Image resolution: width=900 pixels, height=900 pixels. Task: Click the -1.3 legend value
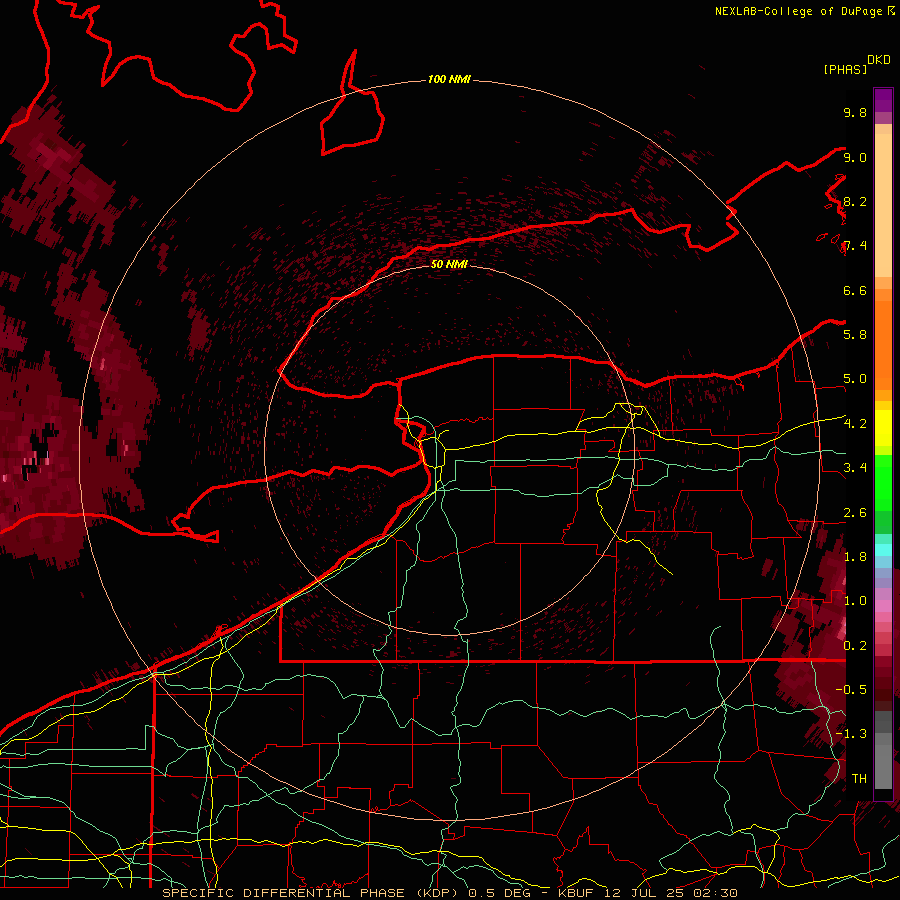point(851,734)
